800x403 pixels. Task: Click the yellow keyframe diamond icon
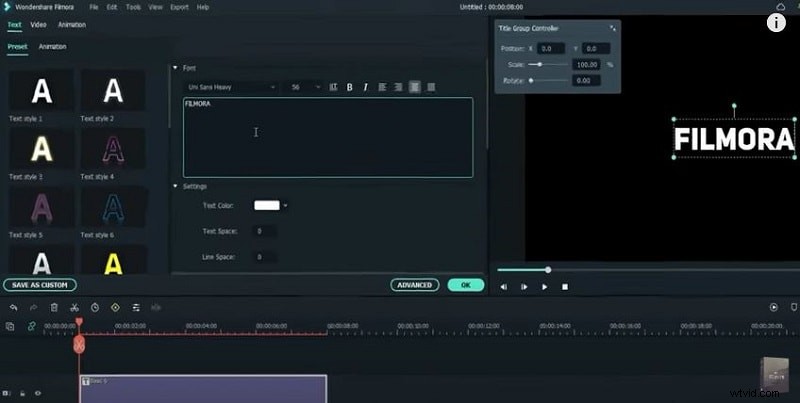[115, 308]
